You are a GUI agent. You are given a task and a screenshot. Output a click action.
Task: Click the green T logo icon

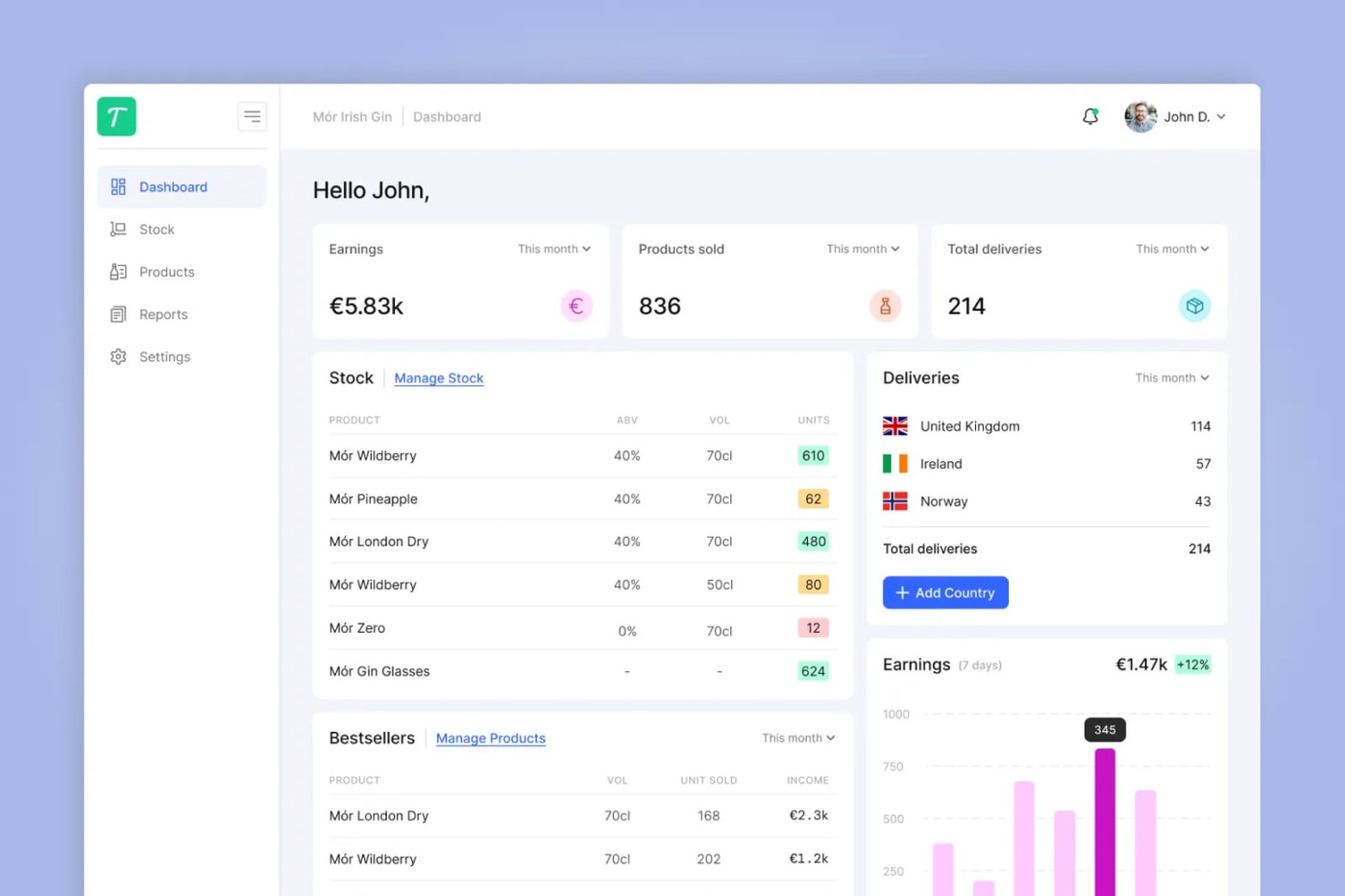point(116,116)
